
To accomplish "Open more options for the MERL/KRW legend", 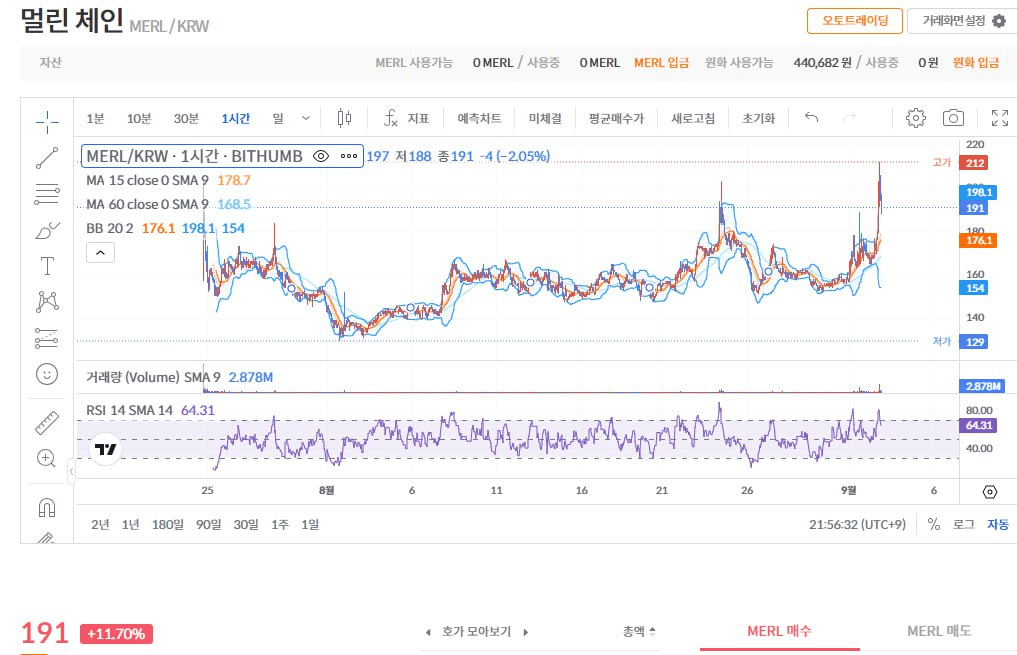I will pos(349,156).
